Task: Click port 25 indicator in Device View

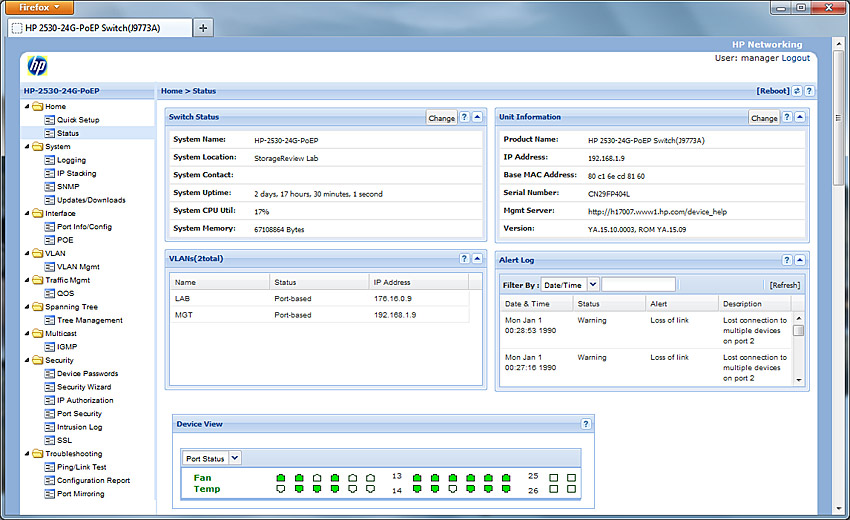Action: 553,478
